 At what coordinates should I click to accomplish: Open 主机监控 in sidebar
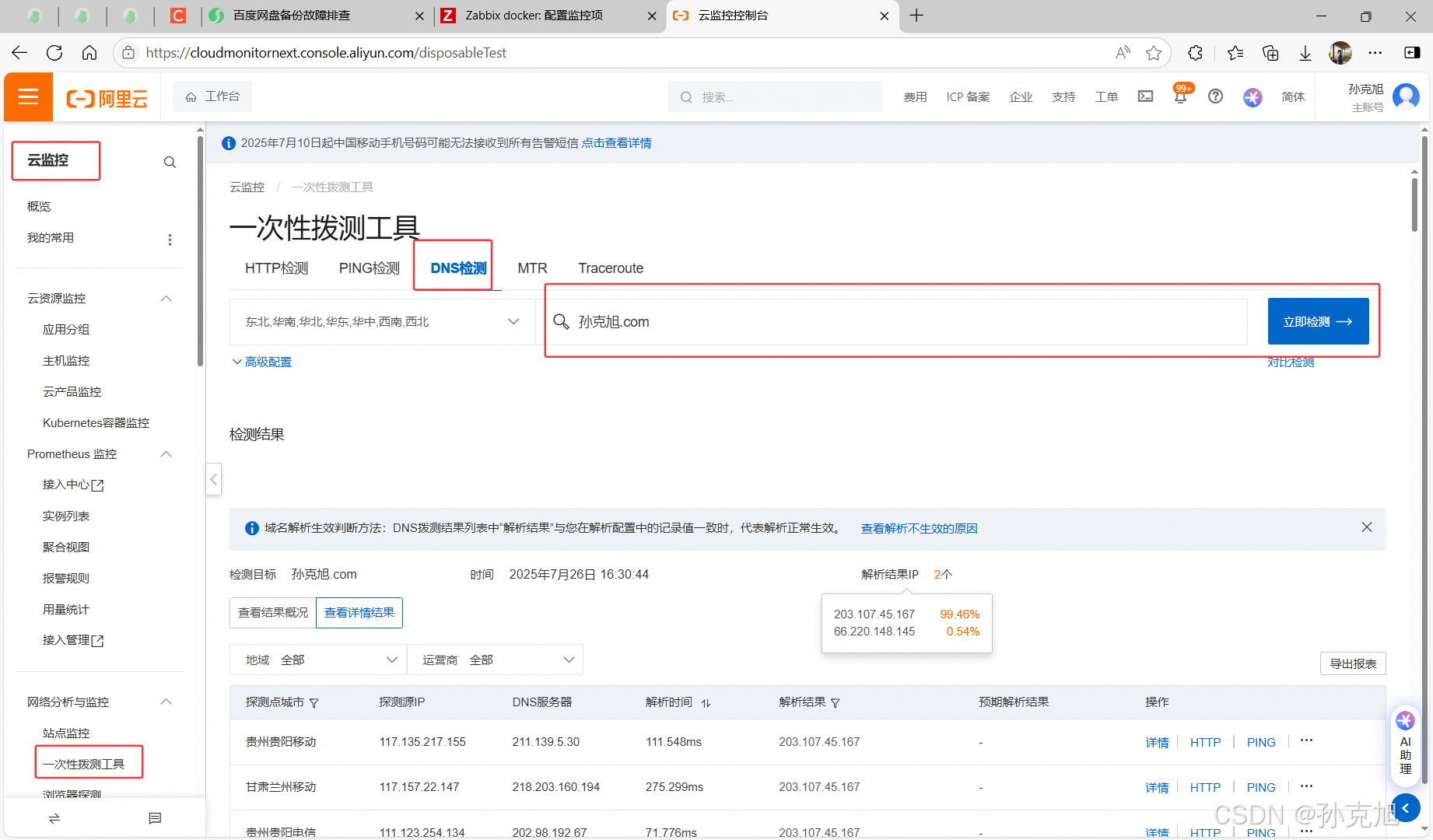pyautogui.click(x=66, y=360)
